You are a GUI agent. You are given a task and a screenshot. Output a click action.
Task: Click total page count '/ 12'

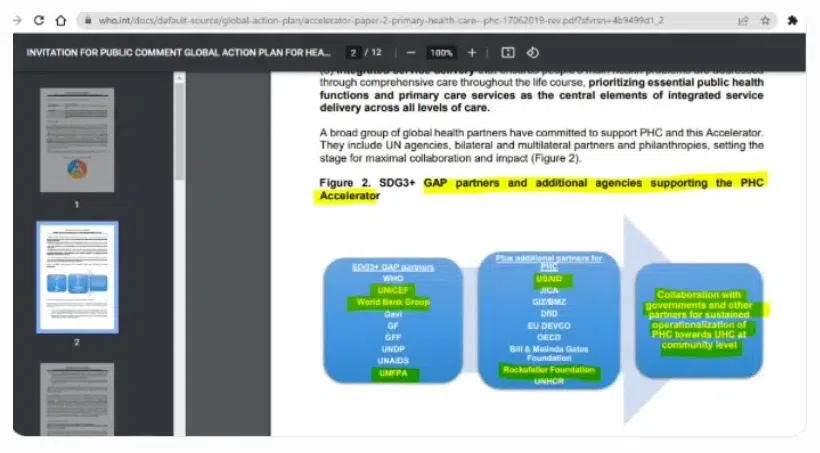tap(373, 53)
